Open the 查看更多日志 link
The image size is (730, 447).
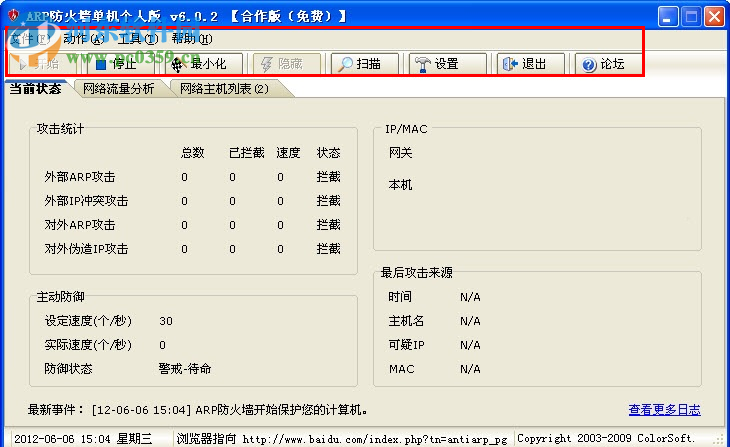(664, 410)
